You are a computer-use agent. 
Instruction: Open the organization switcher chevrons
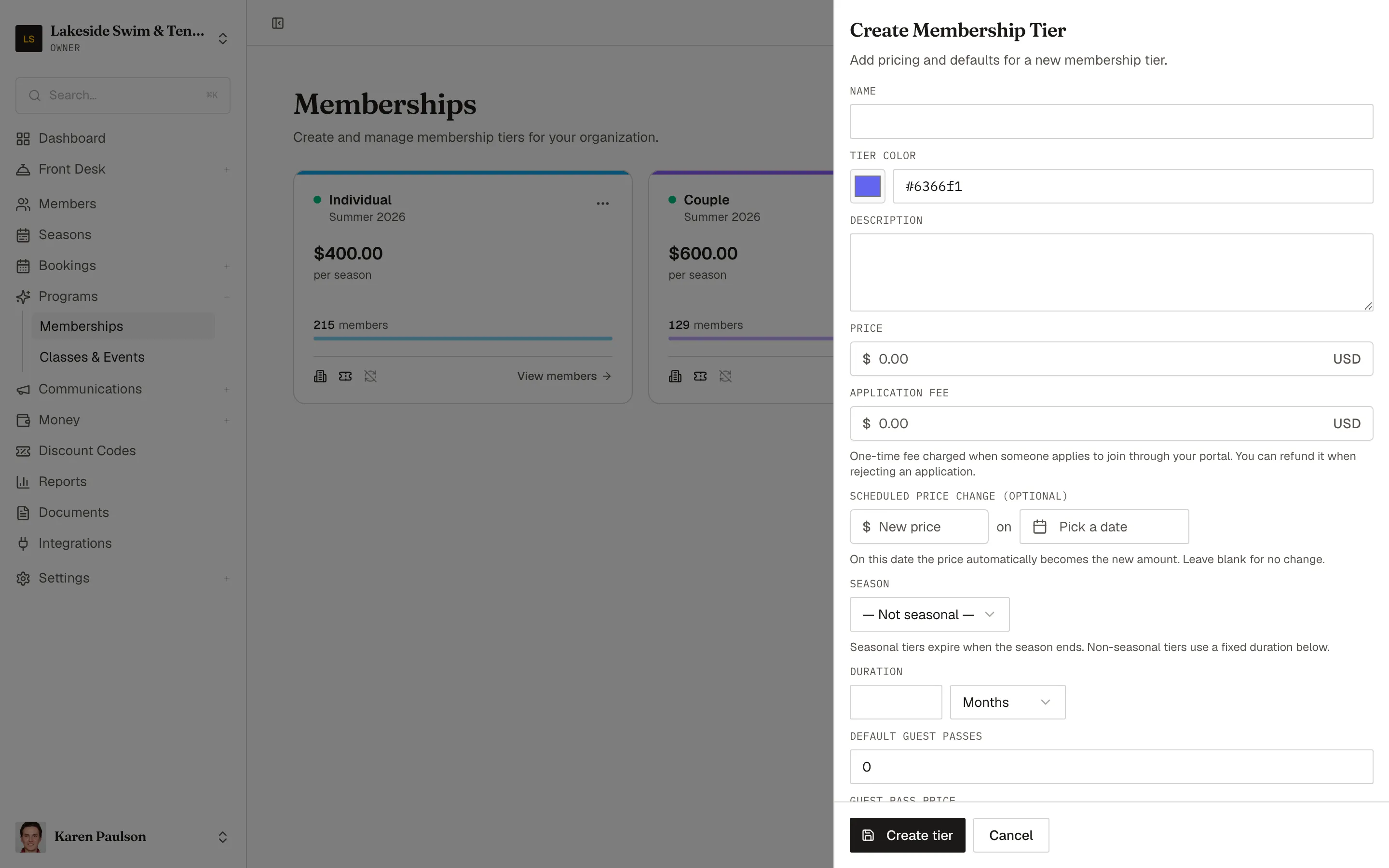click(x=223, y=39)
